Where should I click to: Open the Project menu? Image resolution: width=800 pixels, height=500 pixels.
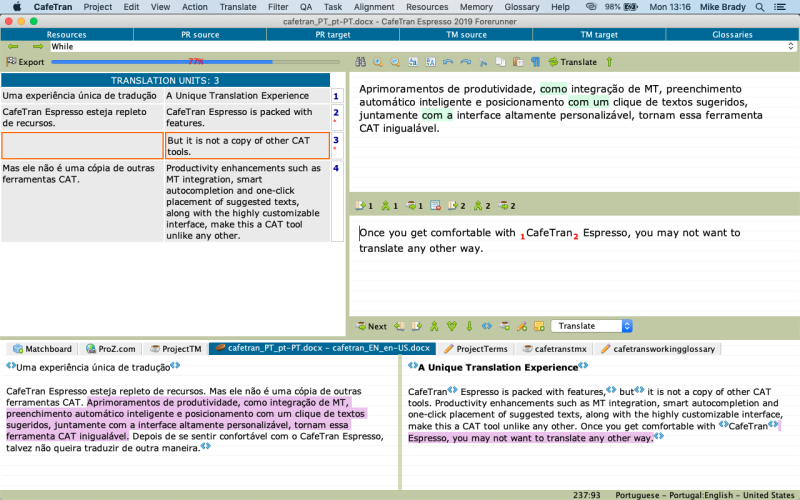pos(97,7)
